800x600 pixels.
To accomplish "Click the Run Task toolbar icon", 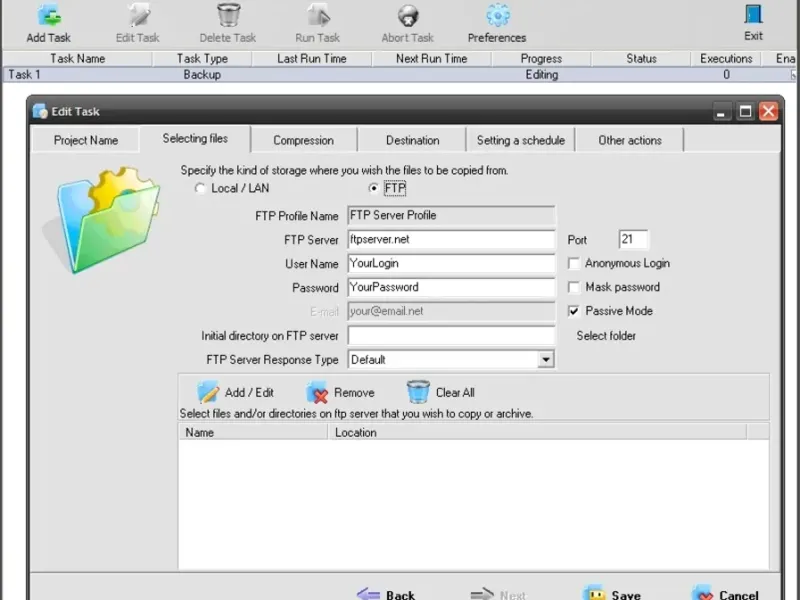I will 318,15.
